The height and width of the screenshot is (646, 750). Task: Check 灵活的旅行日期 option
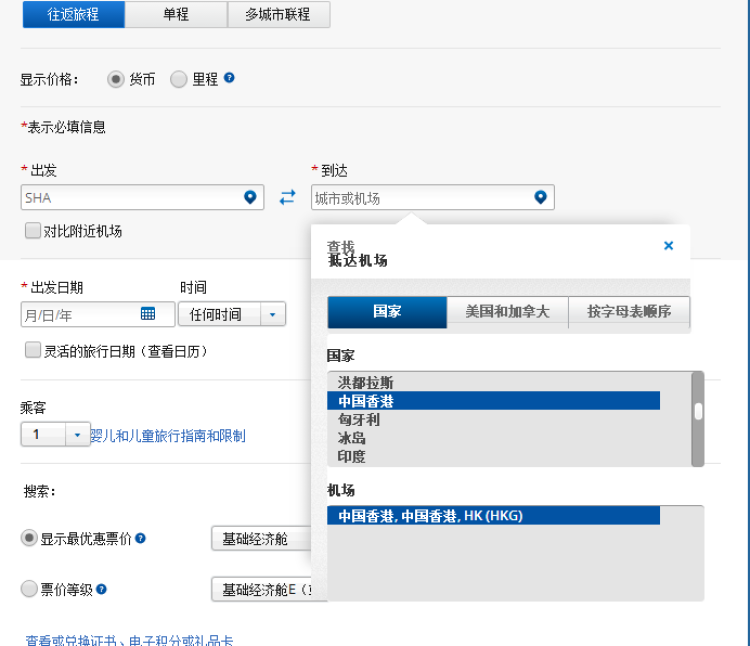pyautogui.click(x=33, y=351)
